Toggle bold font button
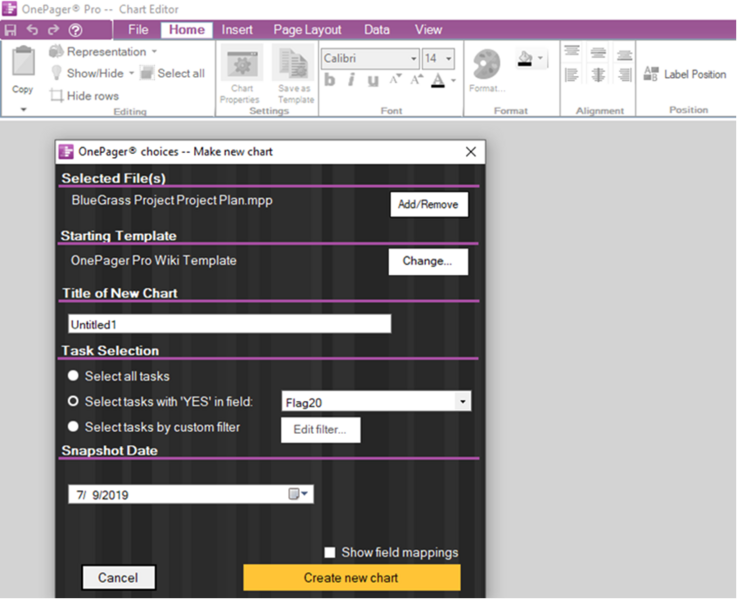737x599 pixels. (x=330, y=80)
